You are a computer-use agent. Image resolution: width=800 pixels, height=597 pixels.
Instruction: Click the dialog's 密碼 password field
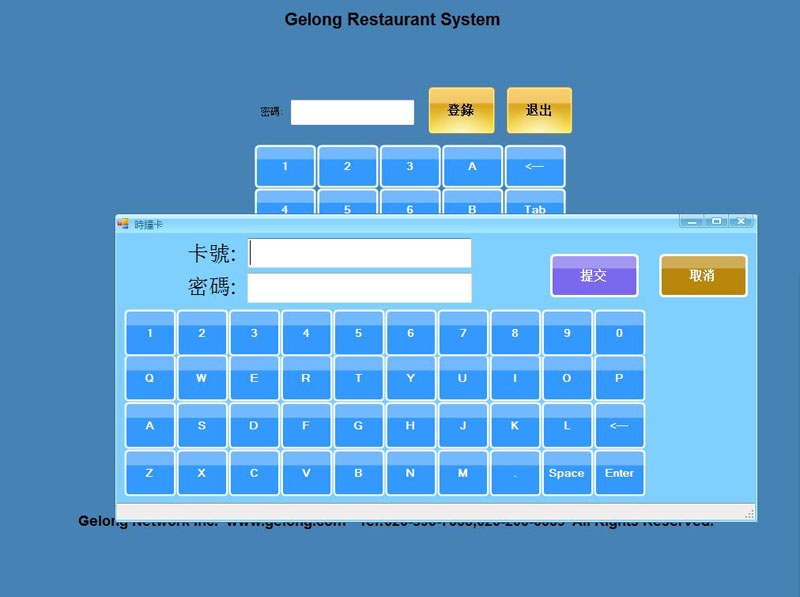[360, 288]
